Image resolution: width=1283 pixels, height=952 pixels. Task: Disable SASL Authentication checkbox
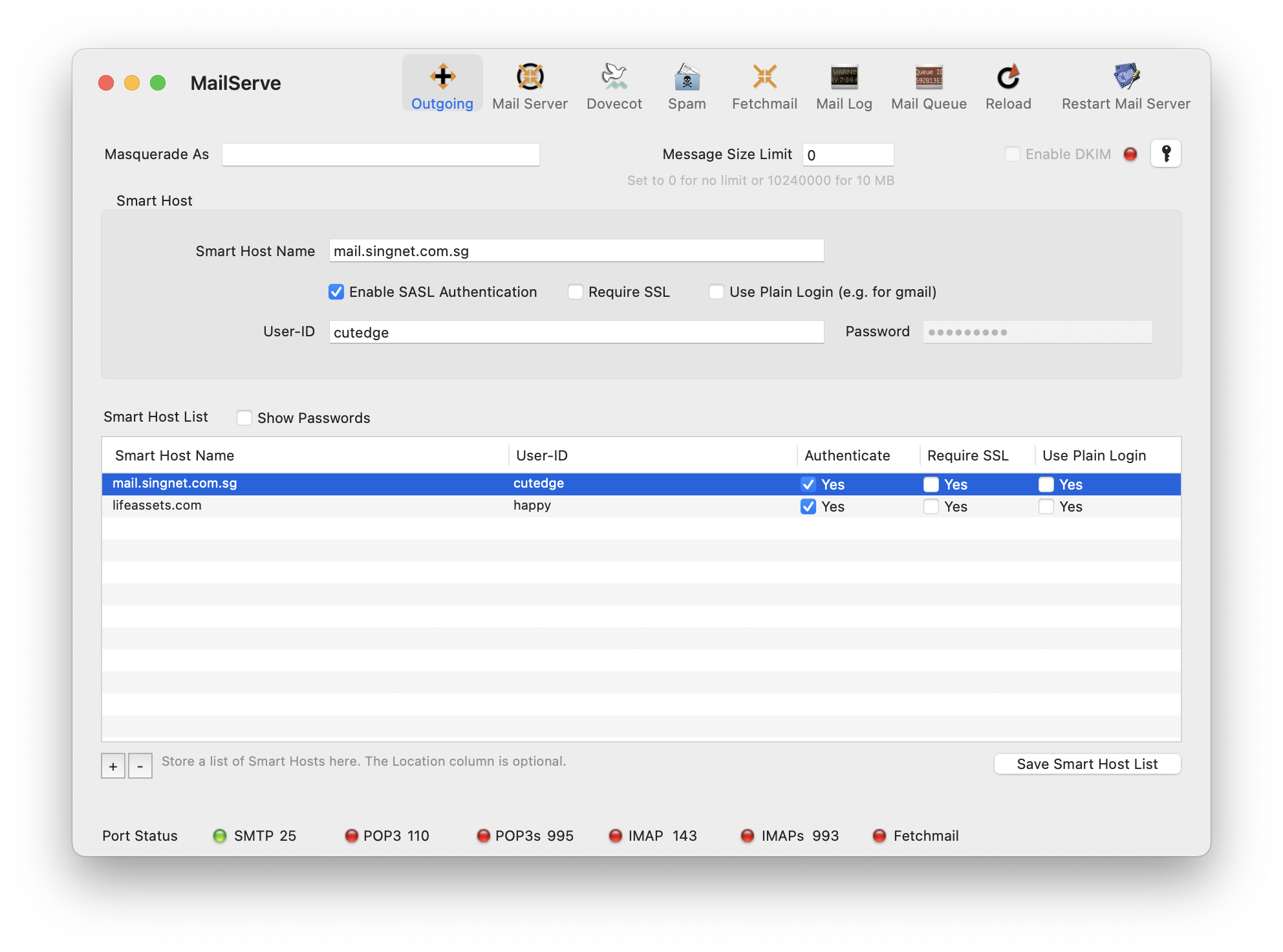coord(336,292)
